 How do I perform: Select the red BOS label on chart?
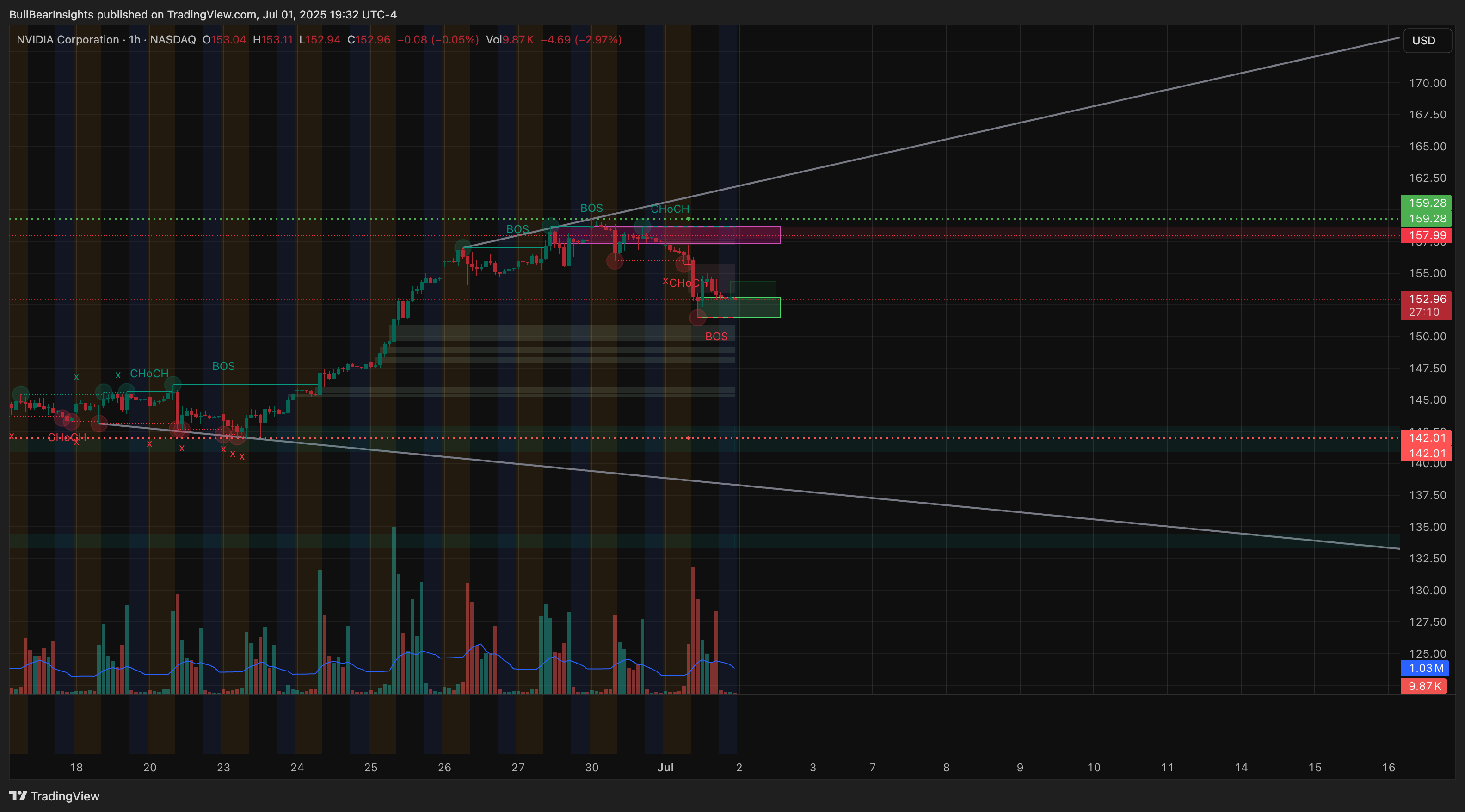click(716, 337)
